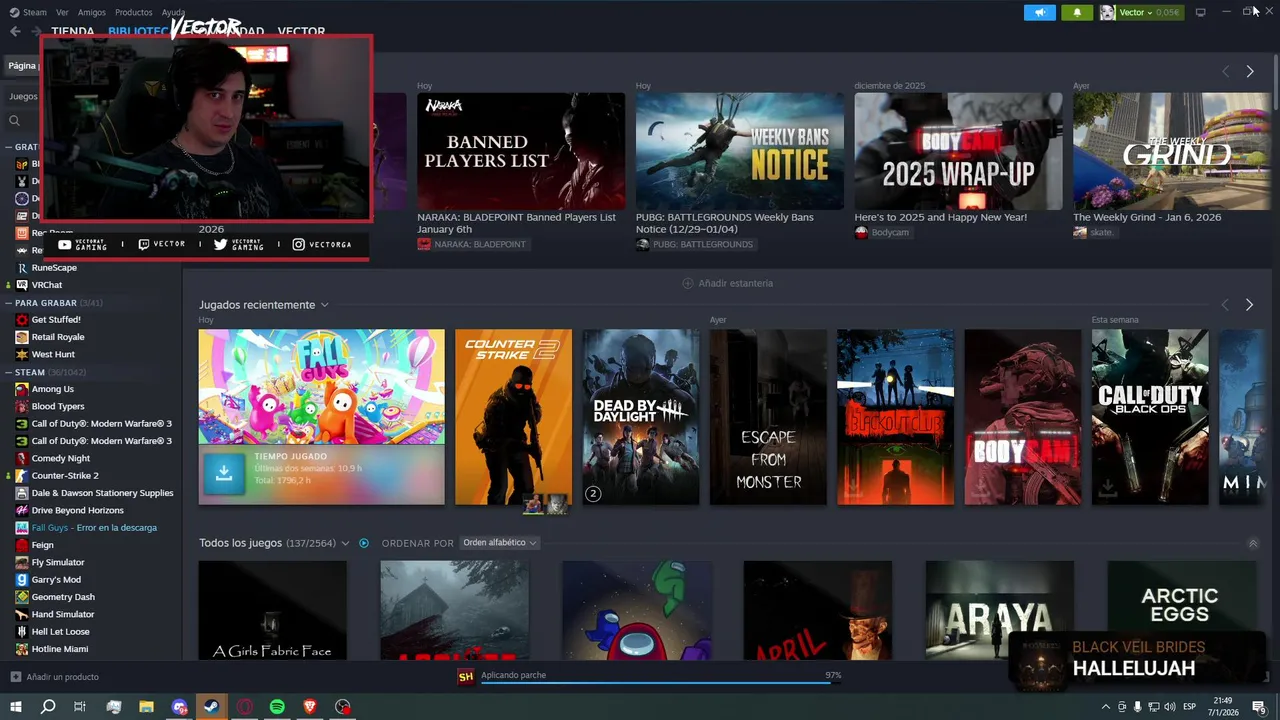Click the plus icon beside Añadir estantería
1280x720 pixels.
[687, 283]
